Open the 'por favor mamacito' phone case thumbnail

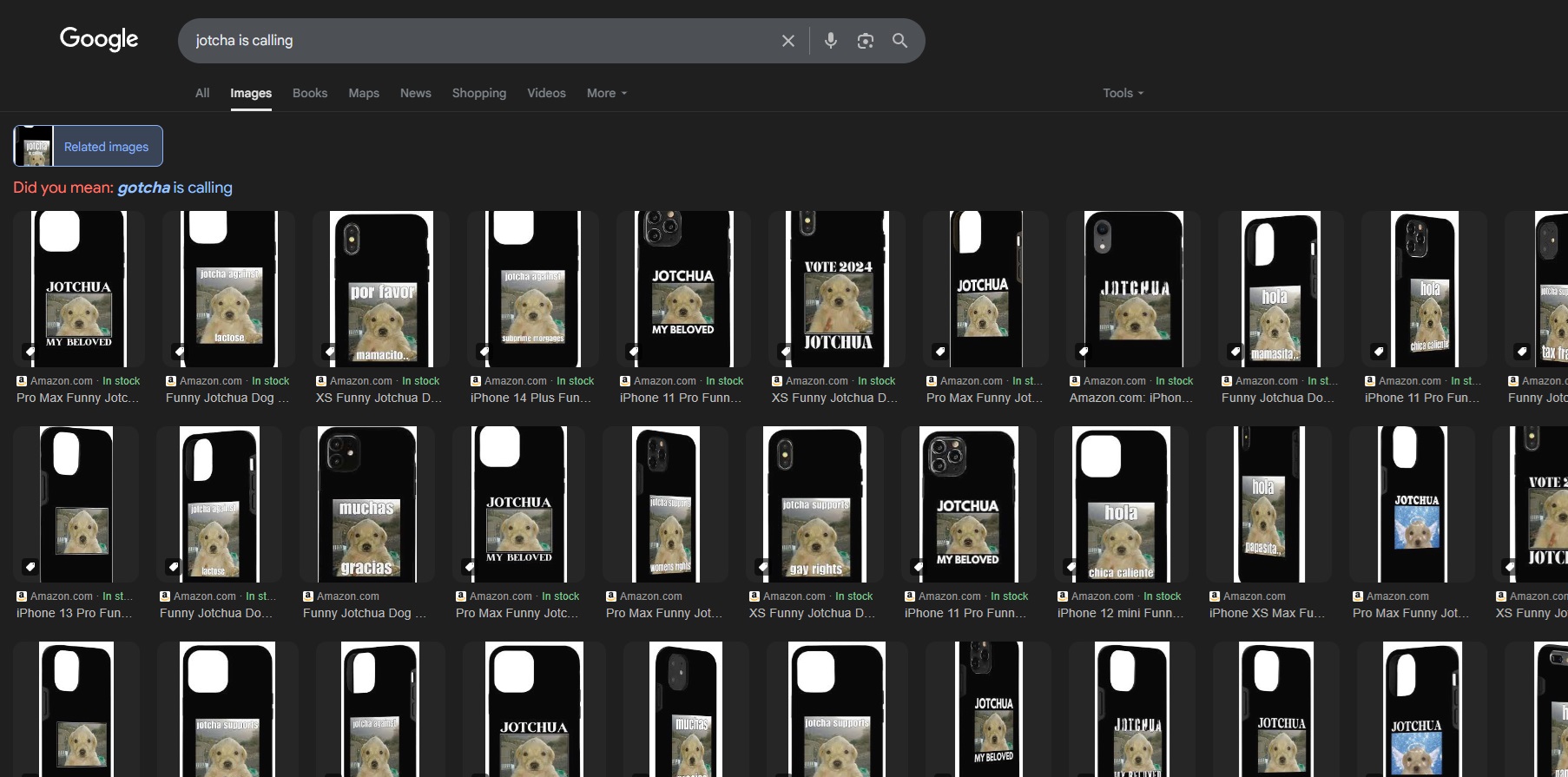point(381,288)
